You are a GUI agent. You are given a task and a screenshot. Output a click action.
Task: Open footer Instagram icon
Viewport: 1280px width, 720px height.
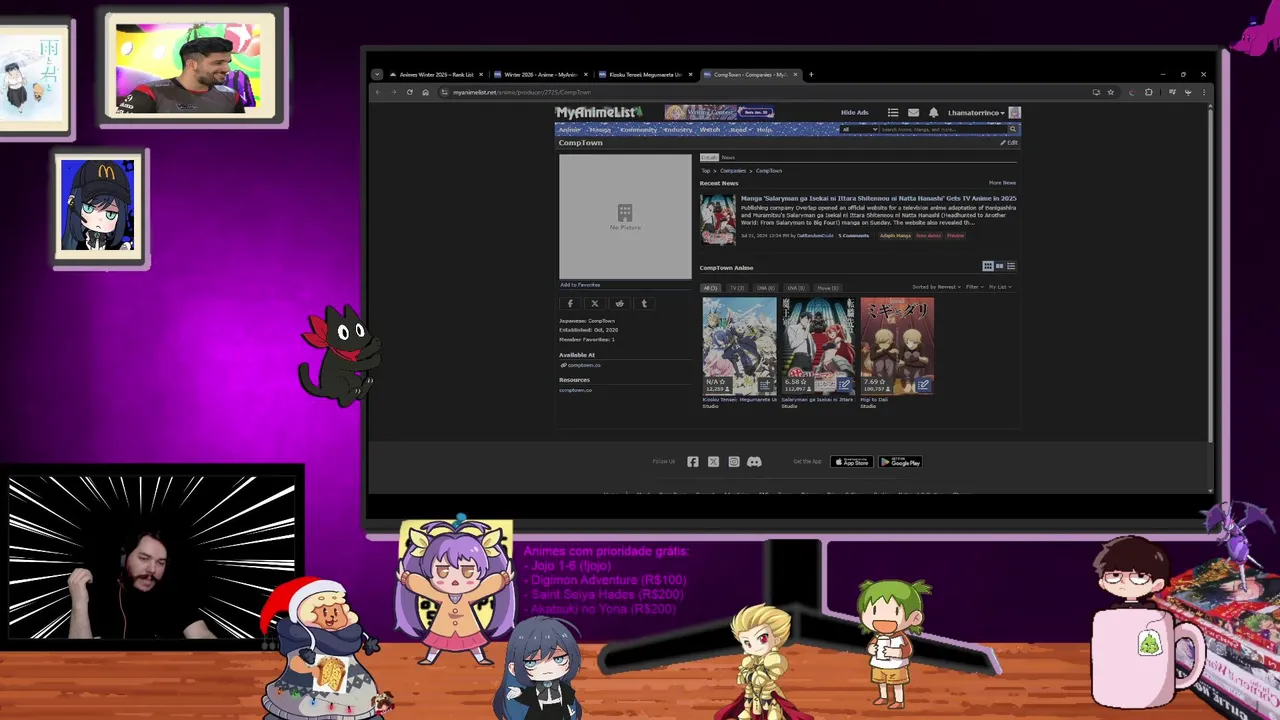tap(734, 462)
